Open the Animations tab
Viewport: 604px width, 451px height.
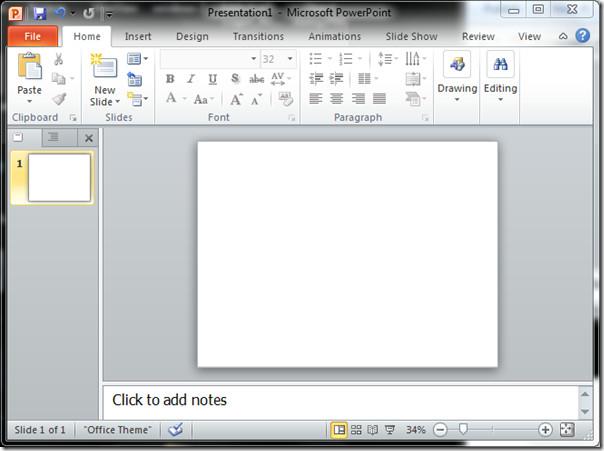click(x=334, y=37)
